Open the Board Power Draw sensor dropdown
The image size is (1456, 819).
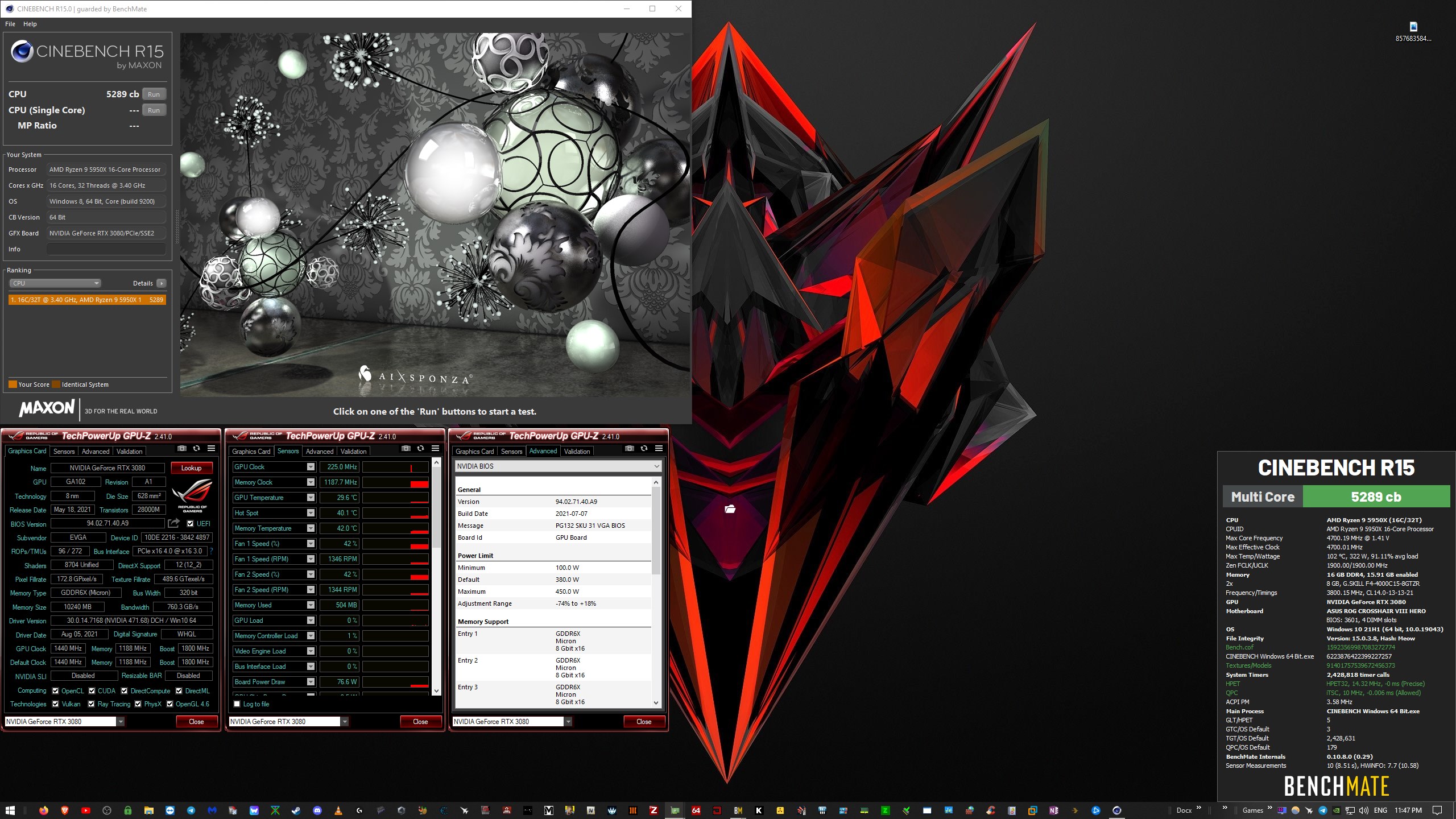311,682
